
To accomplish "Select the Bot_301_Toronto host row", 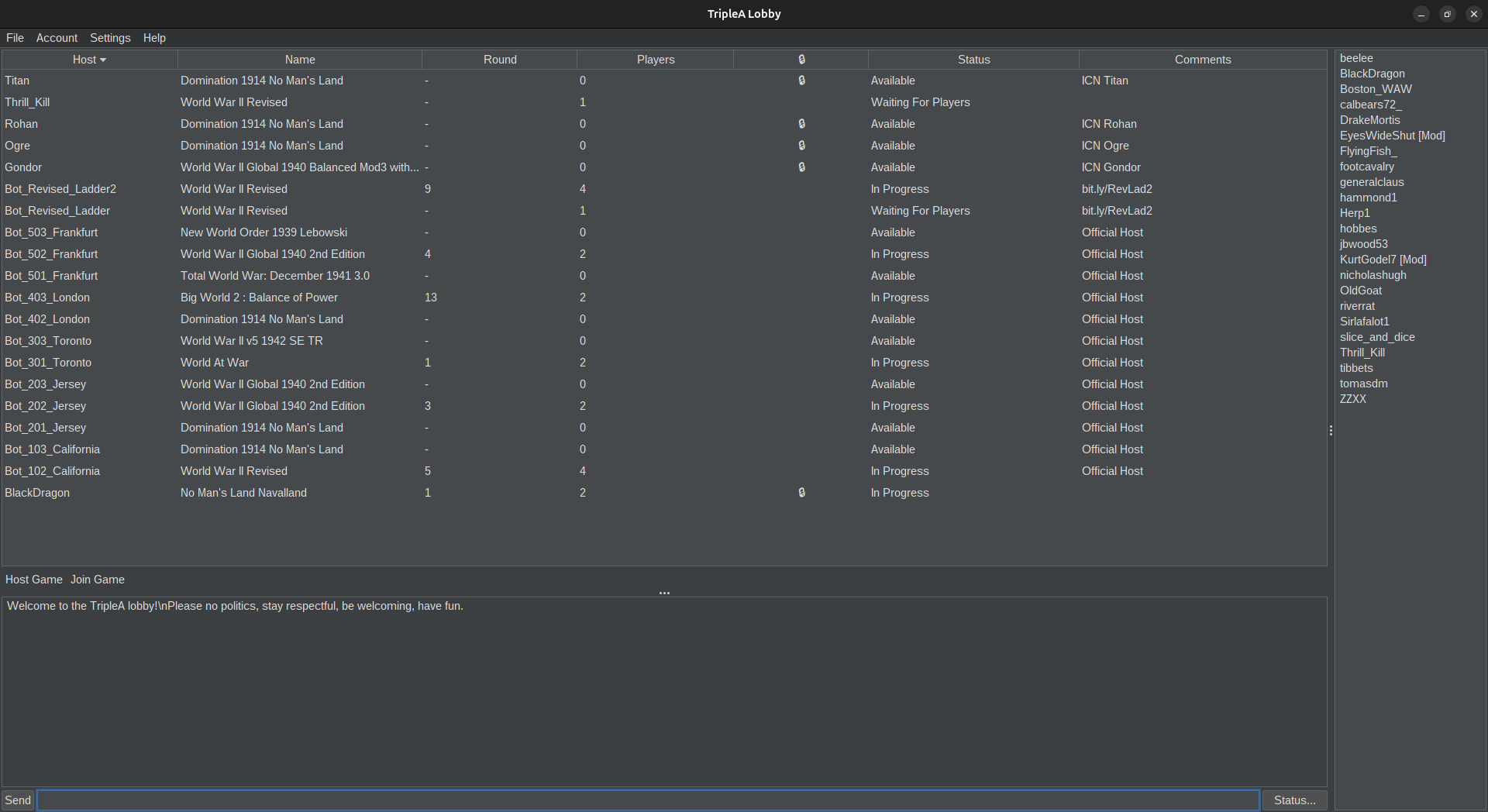I will [x=664, y=363].
